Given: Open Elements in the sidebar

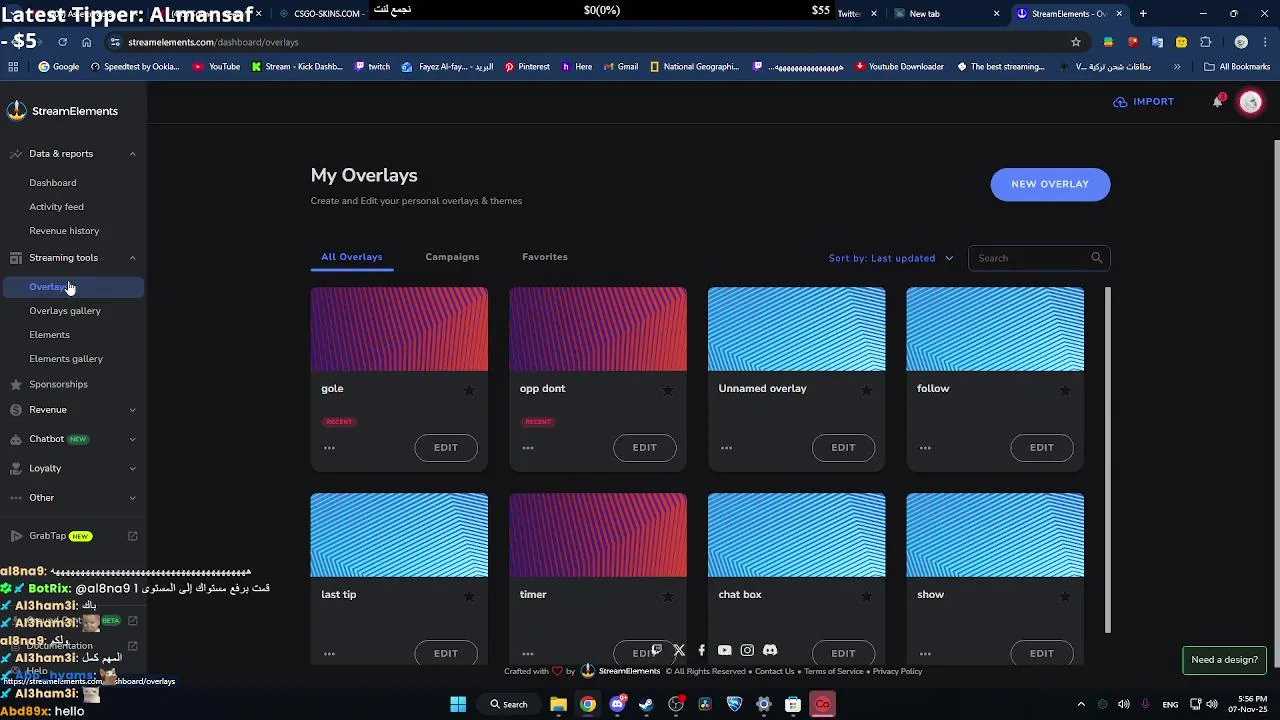Looking at the screenshot, I should pyautogui.click(x=49, y=335).
